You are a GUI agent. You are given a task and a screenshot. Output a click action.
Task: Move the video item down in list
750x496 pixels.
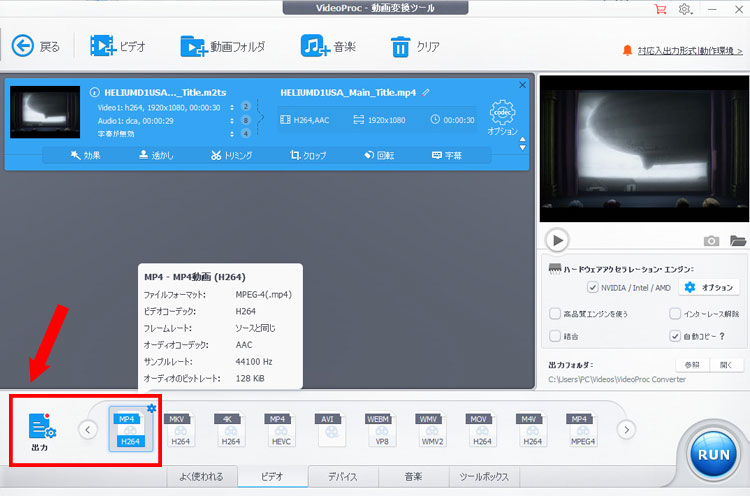tap(522, 148)
